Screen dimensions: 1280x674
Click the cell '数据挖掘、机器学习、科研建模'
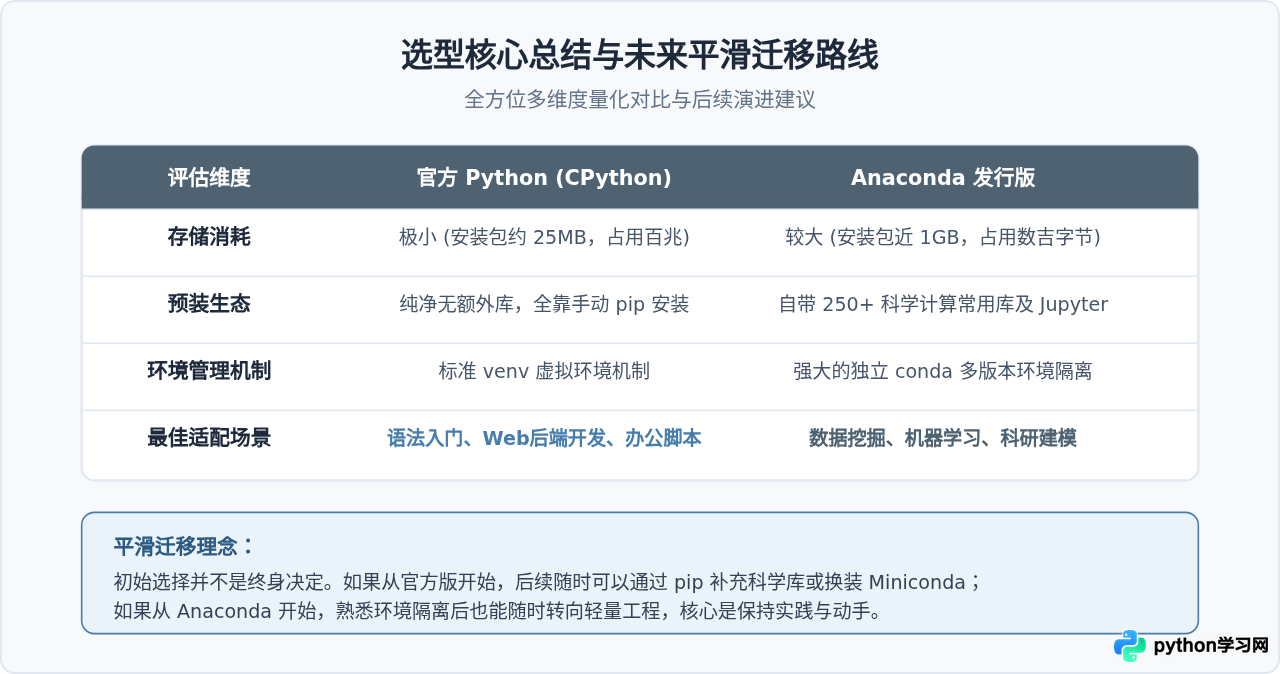[x=943, y=438]
